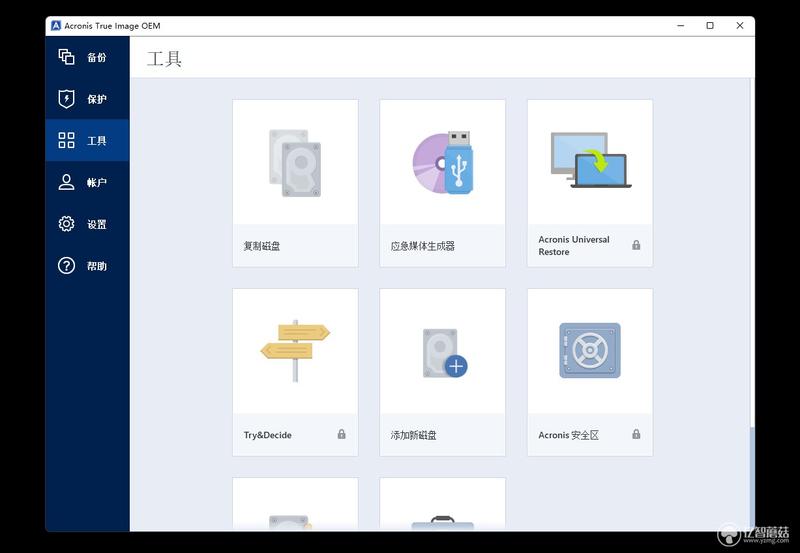Click the Acronis logo in title bar
Viewport: 800px width, 553px height.
(x=56, y=26)
